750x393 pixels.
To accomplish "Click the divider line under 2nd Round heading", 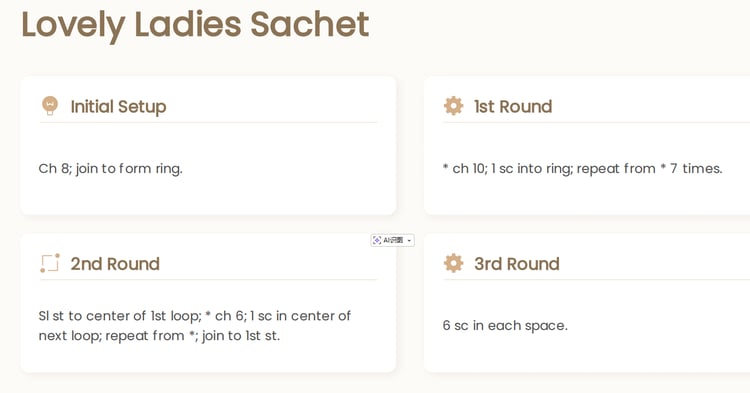I will tap(208, 280).
